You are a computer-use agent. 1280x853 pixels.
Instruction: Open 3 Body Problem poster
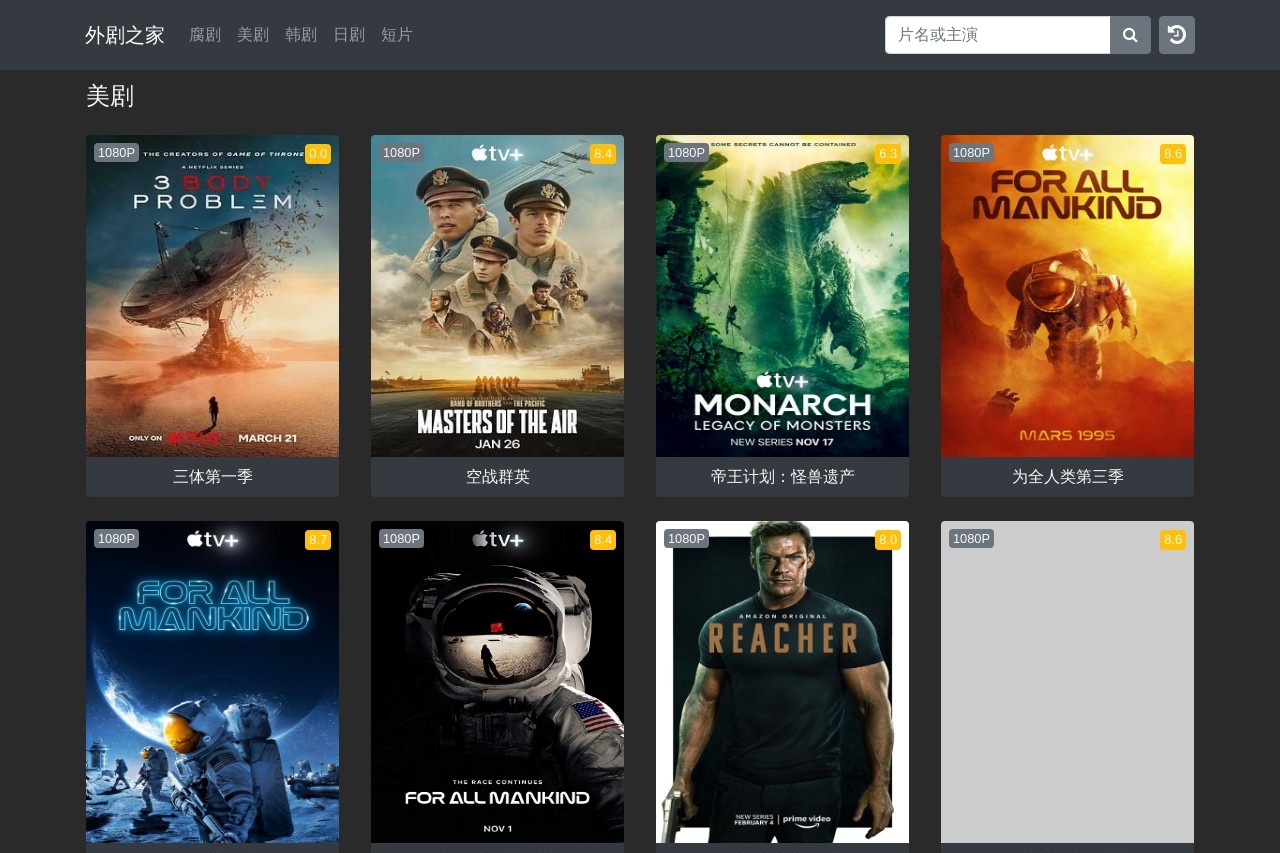[x=212, y=296]
